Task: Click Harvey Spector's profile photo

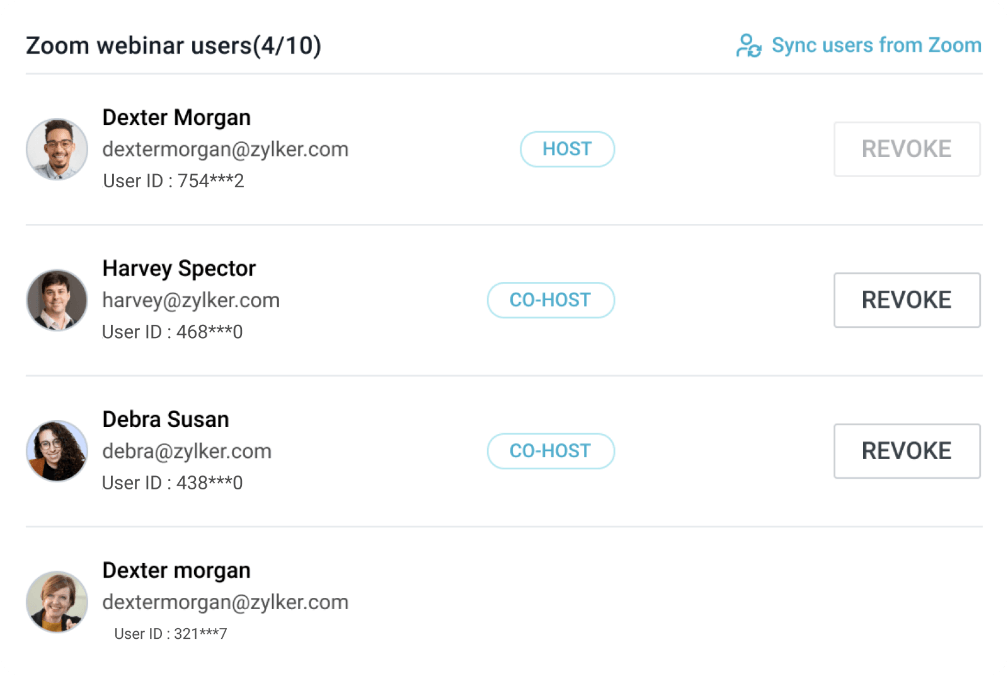Action: point(57,300)
